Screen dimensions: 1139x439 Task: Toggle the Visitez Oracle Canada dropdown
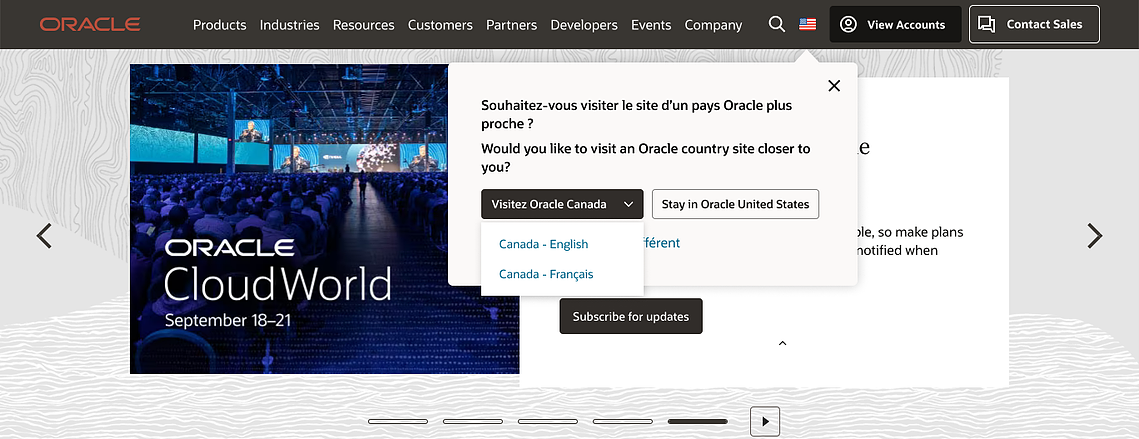pos(562,204)
